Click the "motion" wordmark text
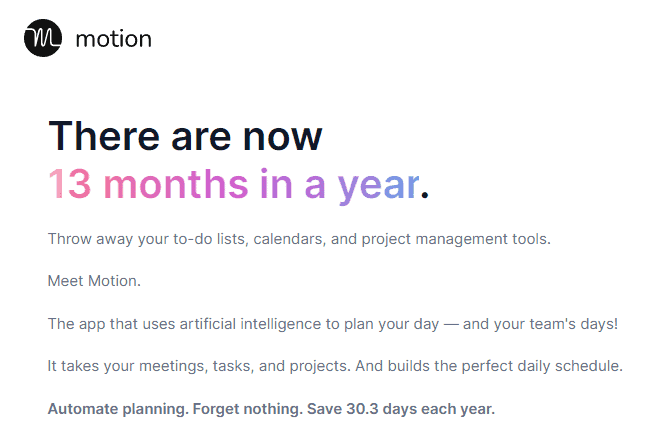Screen dimensions: 672x445 tap(113, 40)
